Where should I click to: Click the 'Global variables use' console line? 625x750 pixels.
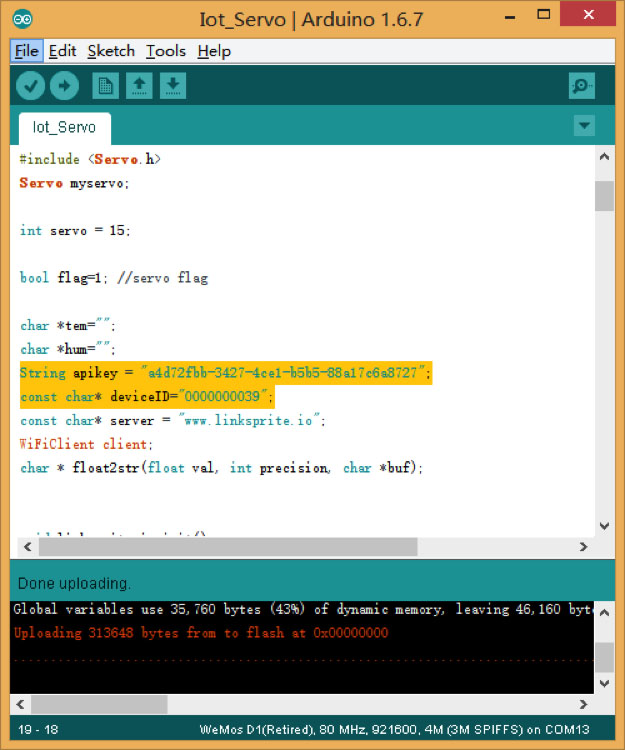tap(303, 609)
